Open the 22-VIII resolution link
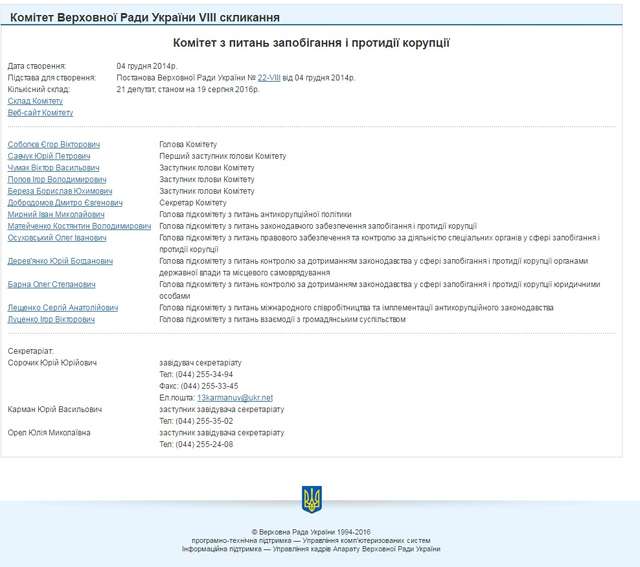Screen dimensions: 640x567 (269, 78)
